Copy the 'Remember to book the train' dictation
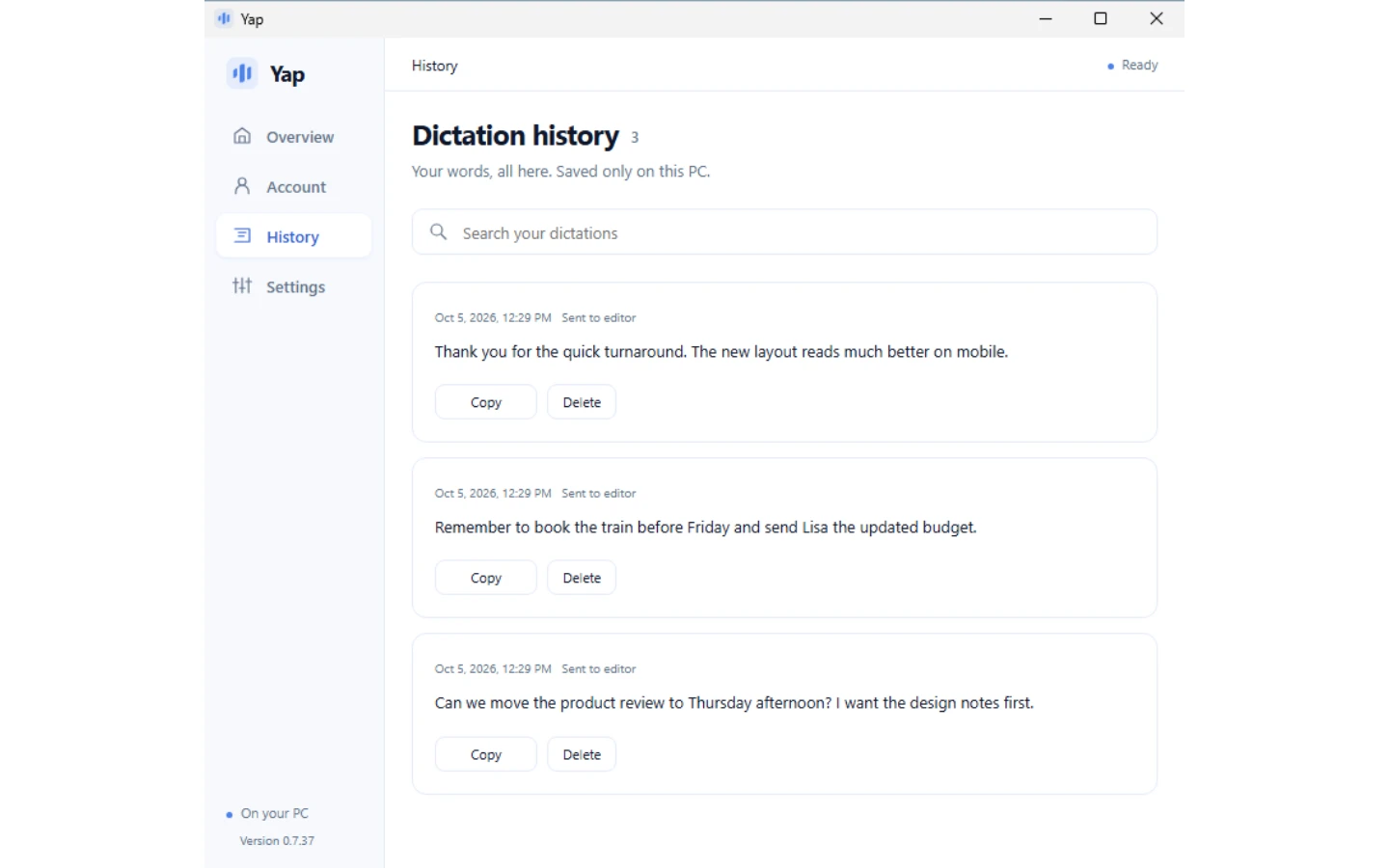This screenshot has width=1389, height=868. pos(486,578)
